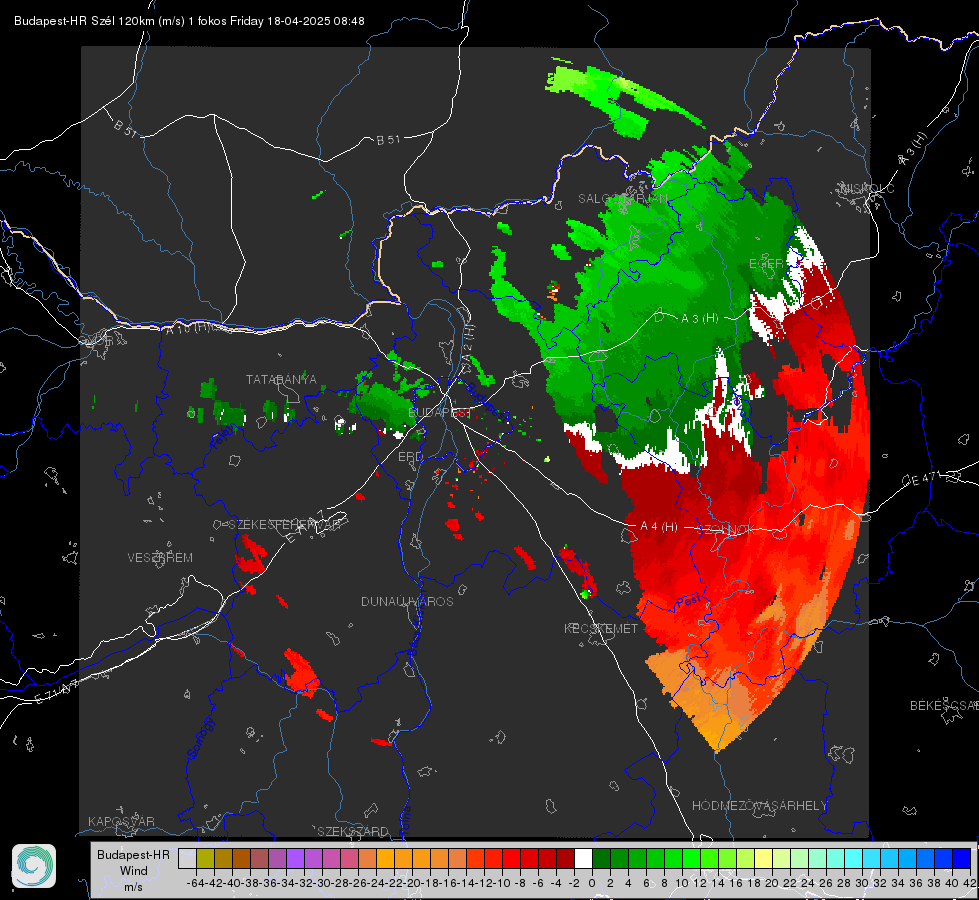
Task: Click the swirl logo icon beside the legend
Action: [34, 866]
